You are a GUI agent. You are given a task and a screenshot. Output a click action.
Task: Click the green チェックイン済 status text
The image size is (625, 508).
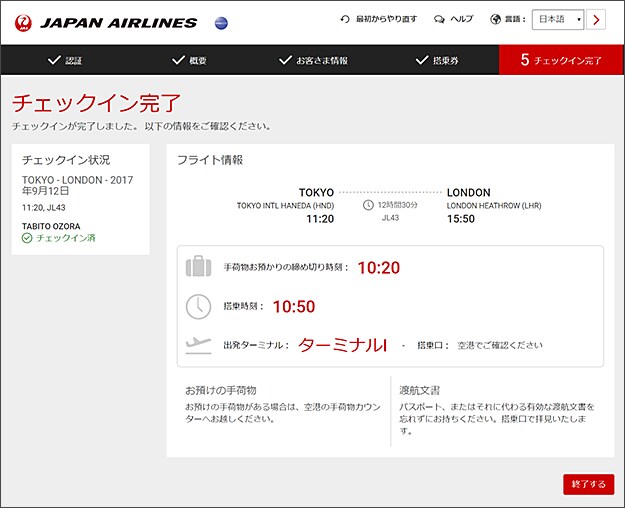66,238
